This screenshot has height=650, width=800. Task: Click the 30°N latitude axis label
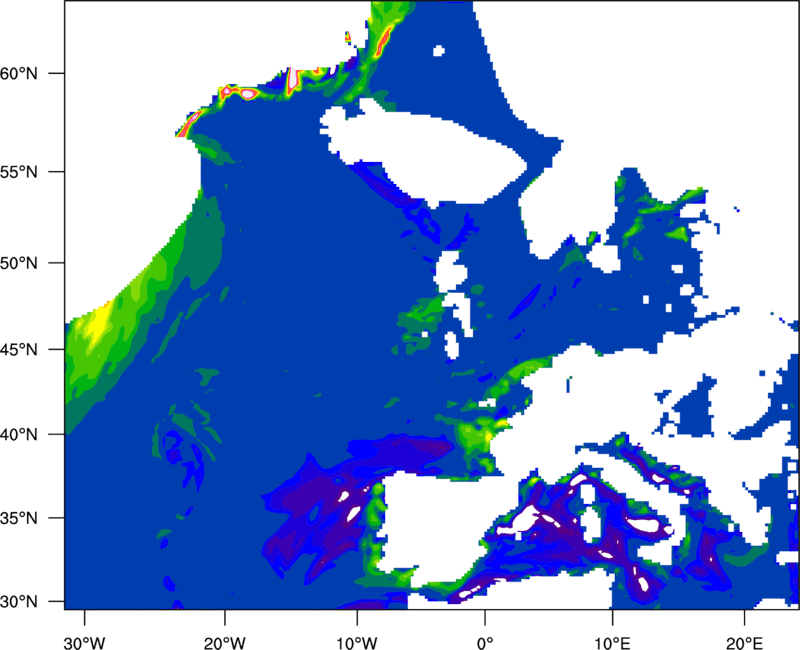tap(19, 602)
